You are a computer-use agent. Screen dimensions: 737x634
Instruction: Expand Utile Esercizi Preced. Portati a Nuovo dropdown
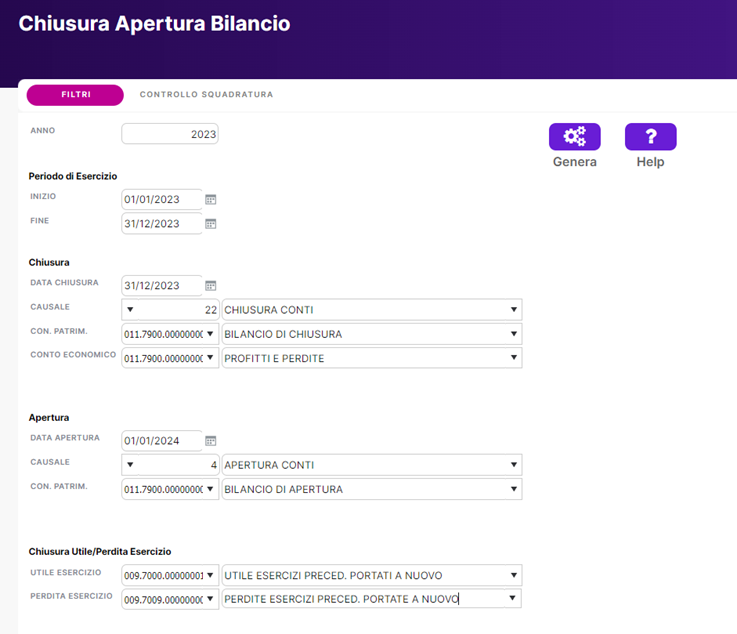pos(514,575)
